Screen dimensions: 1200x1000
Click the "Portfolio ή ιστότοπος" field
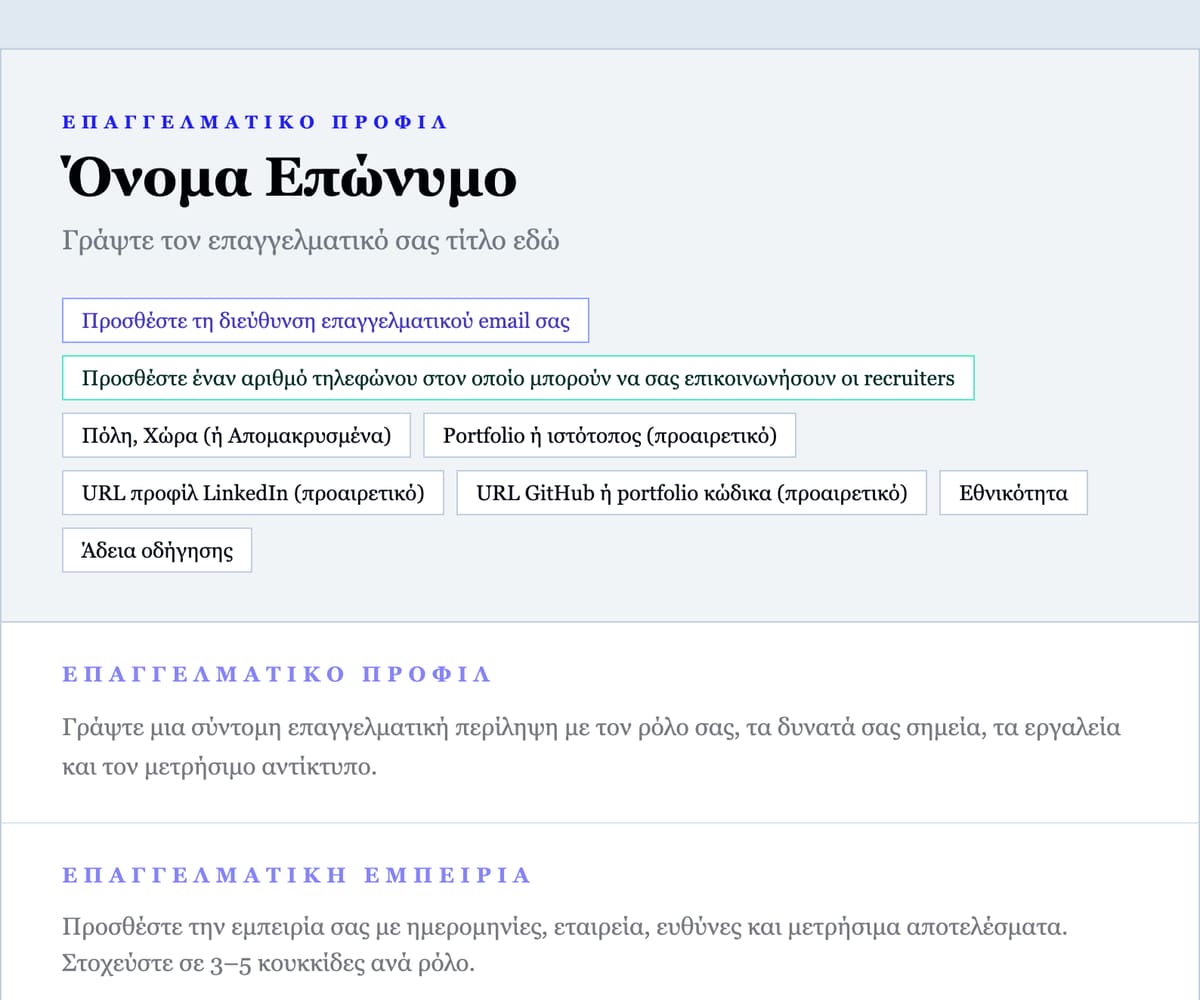coord(609,435)
